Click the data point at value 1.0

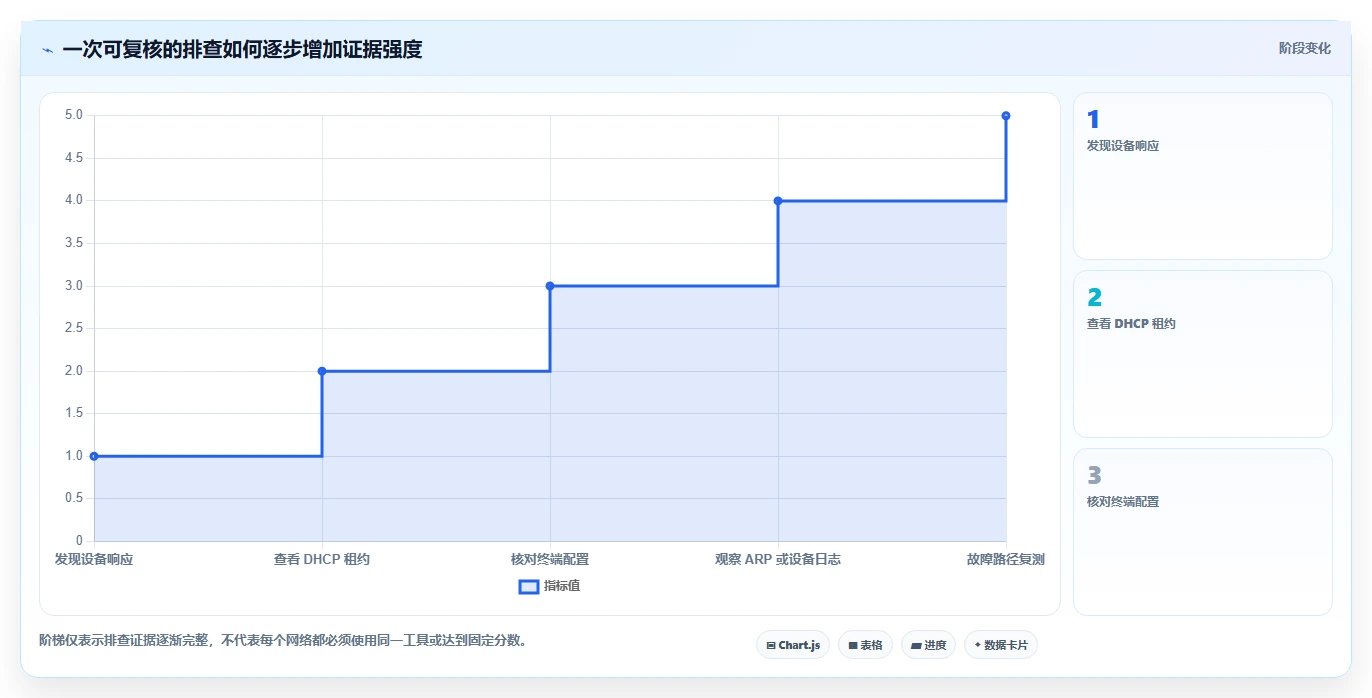[94, 456]
